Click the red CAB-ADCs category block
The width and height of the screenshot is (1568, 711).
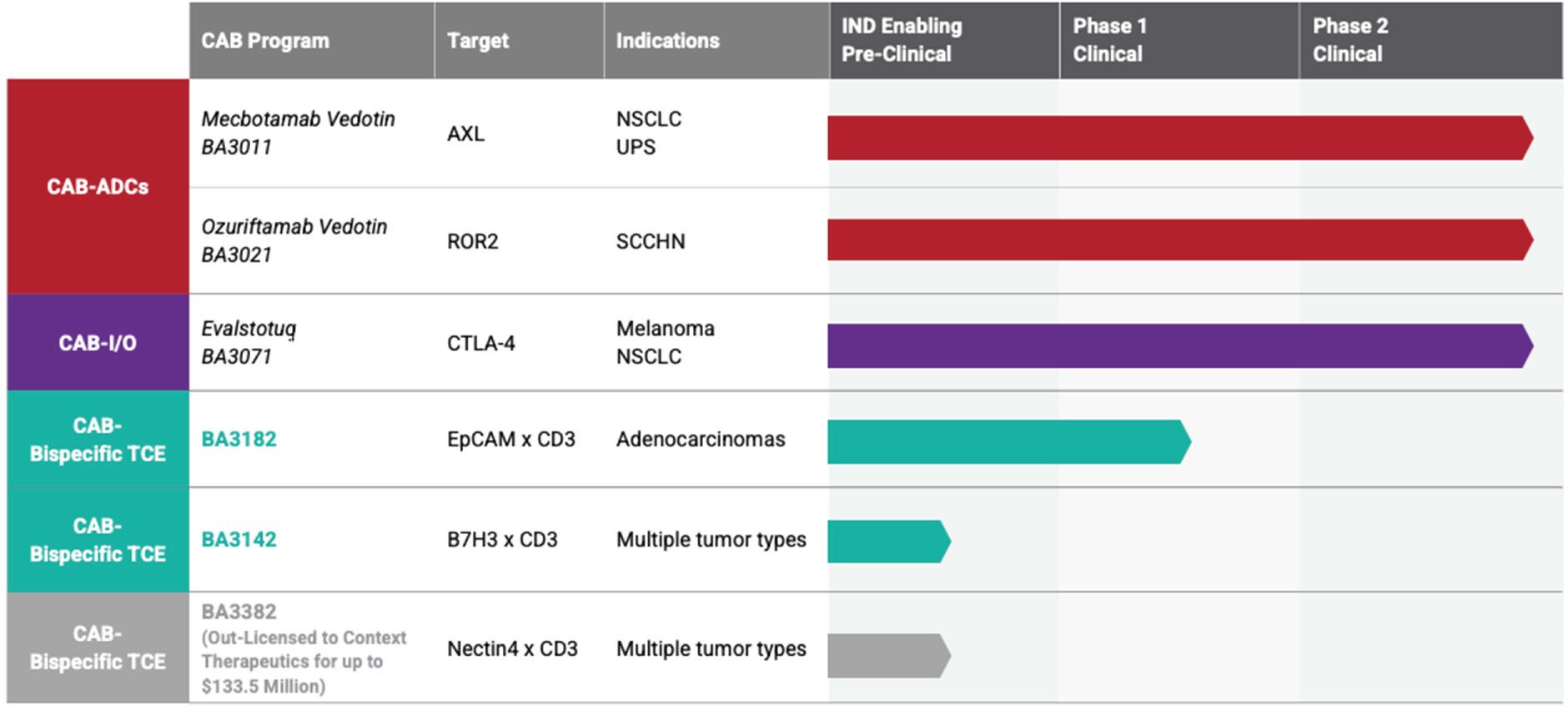pyautogui.click(x=98, y=186)
